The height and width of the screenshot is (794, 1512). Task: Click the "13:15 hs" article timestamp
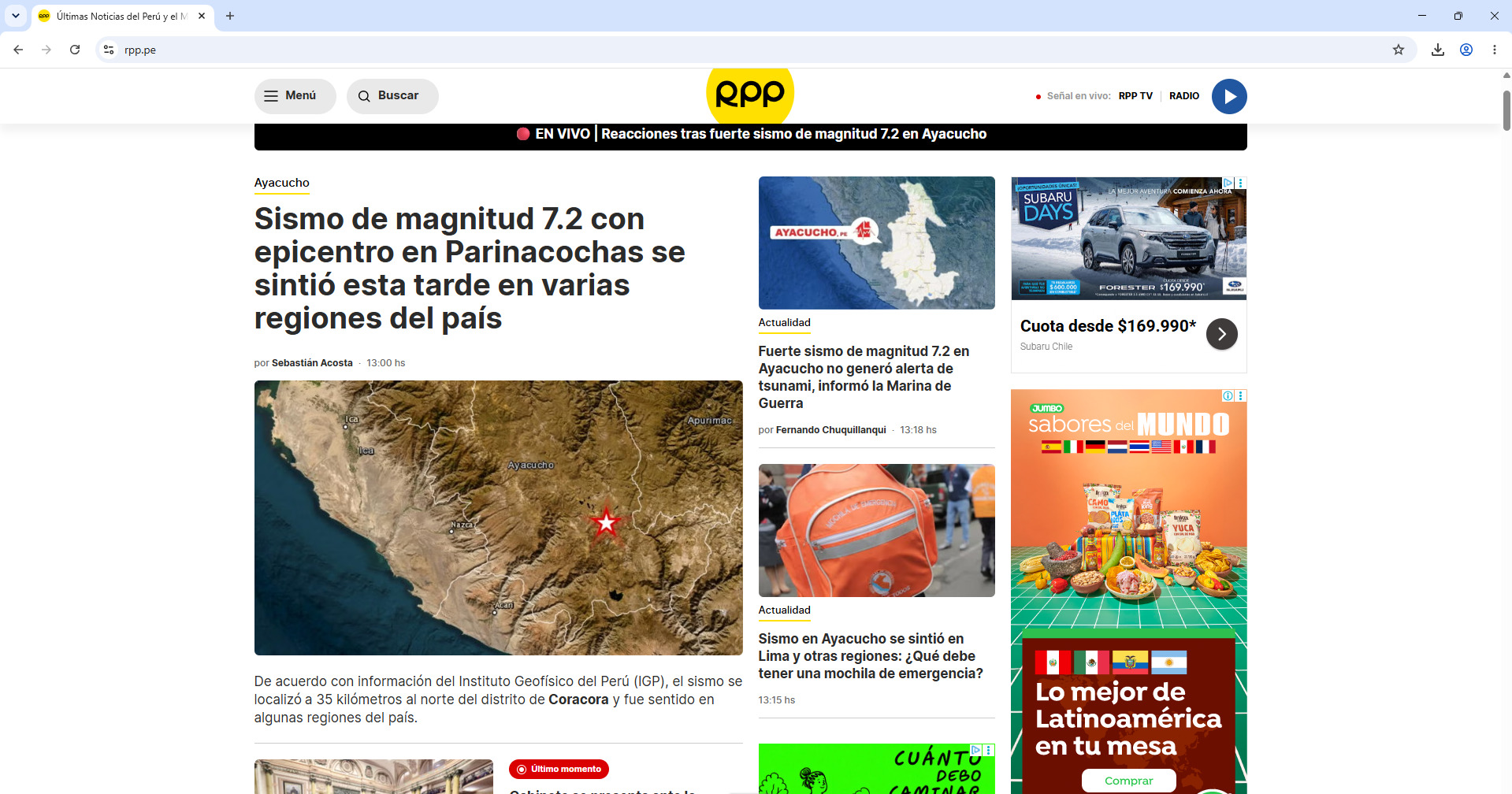(x=777, y=700)
